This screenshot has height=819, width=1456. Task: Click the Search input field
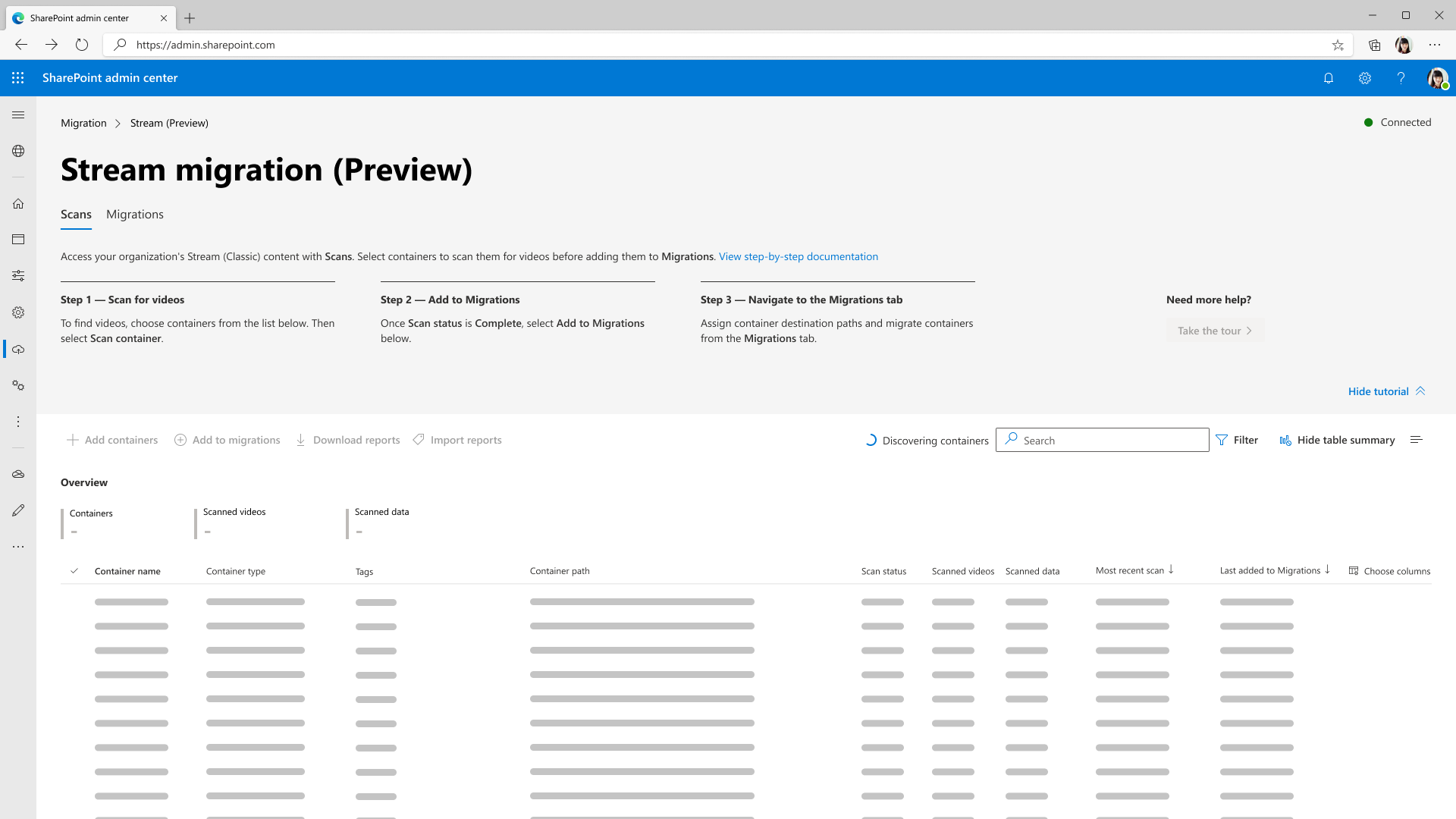tap(1102, 440)
